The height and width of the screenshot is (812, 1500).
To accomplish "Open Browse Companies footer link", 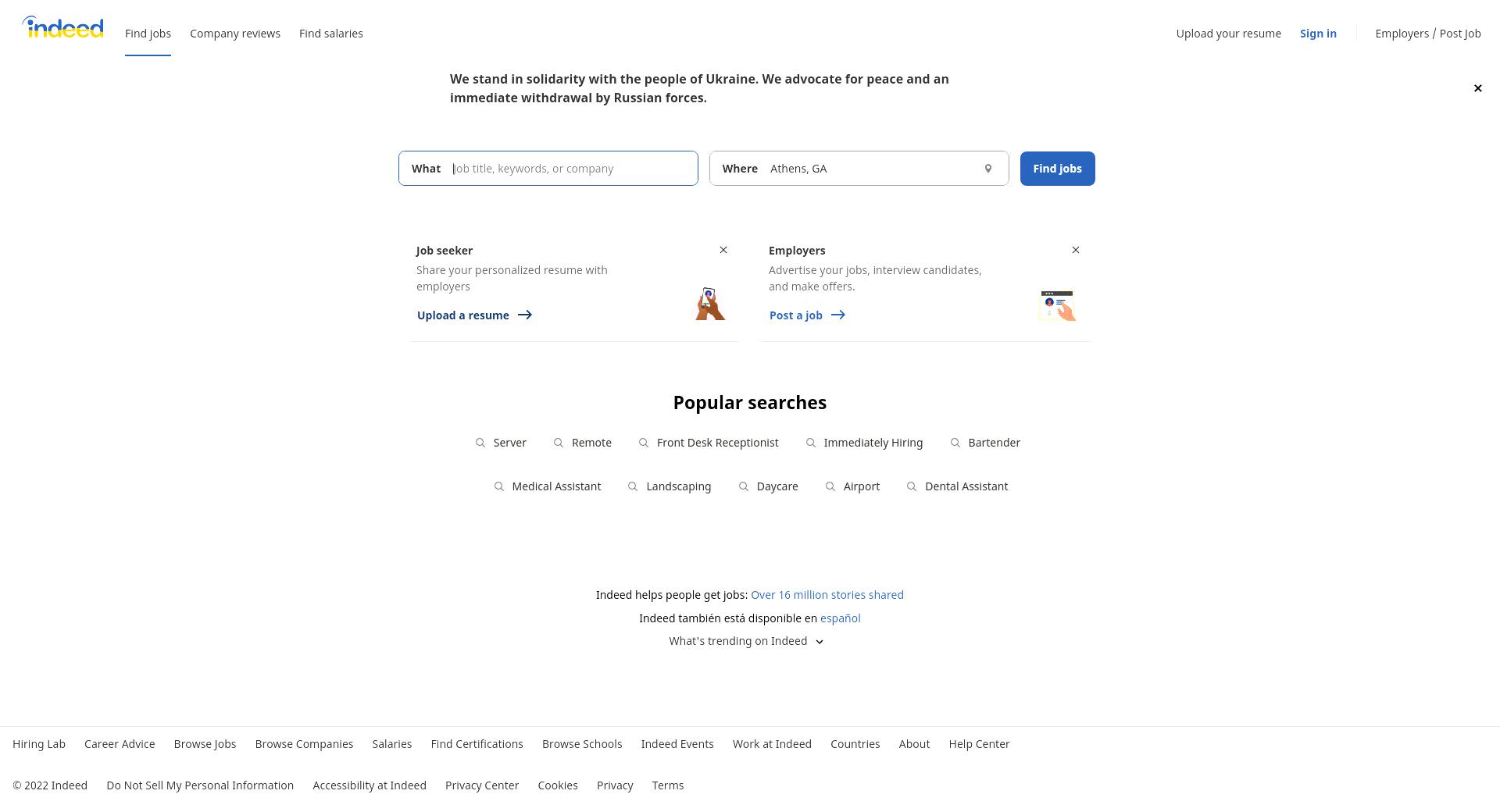I will tap(304, 744).
